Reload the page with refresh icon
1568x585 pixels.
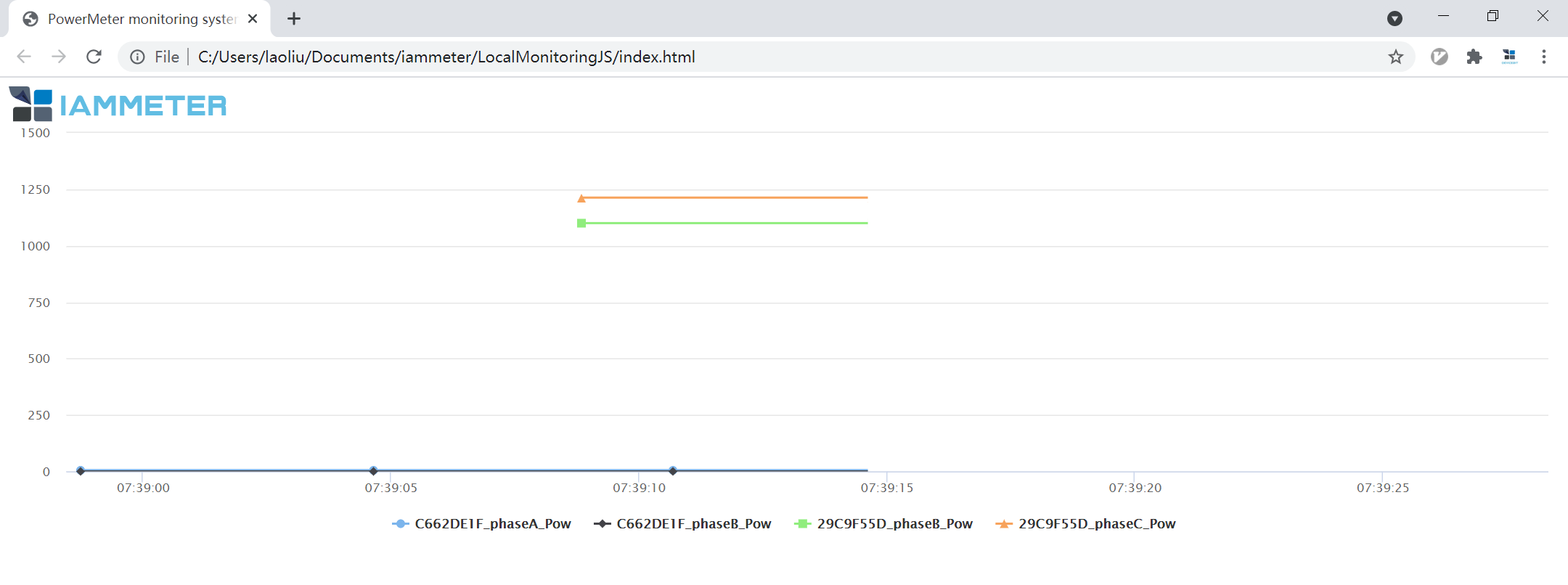tap(94, 57)
